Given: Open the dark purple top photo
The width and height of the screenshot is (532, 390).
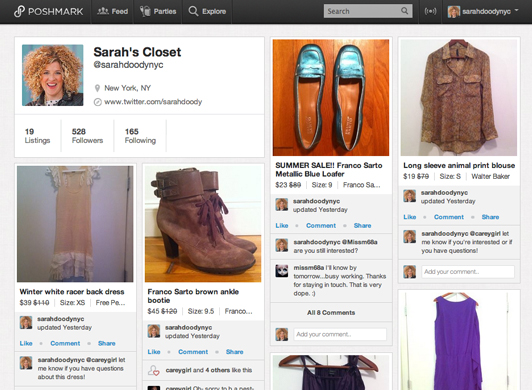Looking at the screenshot, I should pos(331,373).
